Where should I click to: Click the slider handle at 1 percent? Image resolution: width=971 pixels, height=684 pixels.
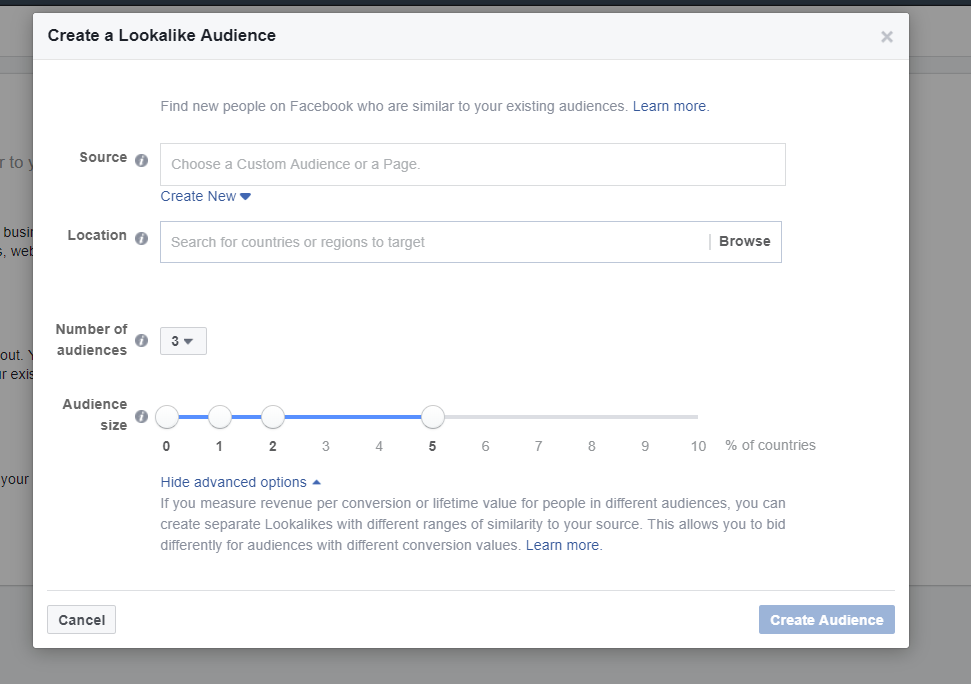(x=220, y=417)
